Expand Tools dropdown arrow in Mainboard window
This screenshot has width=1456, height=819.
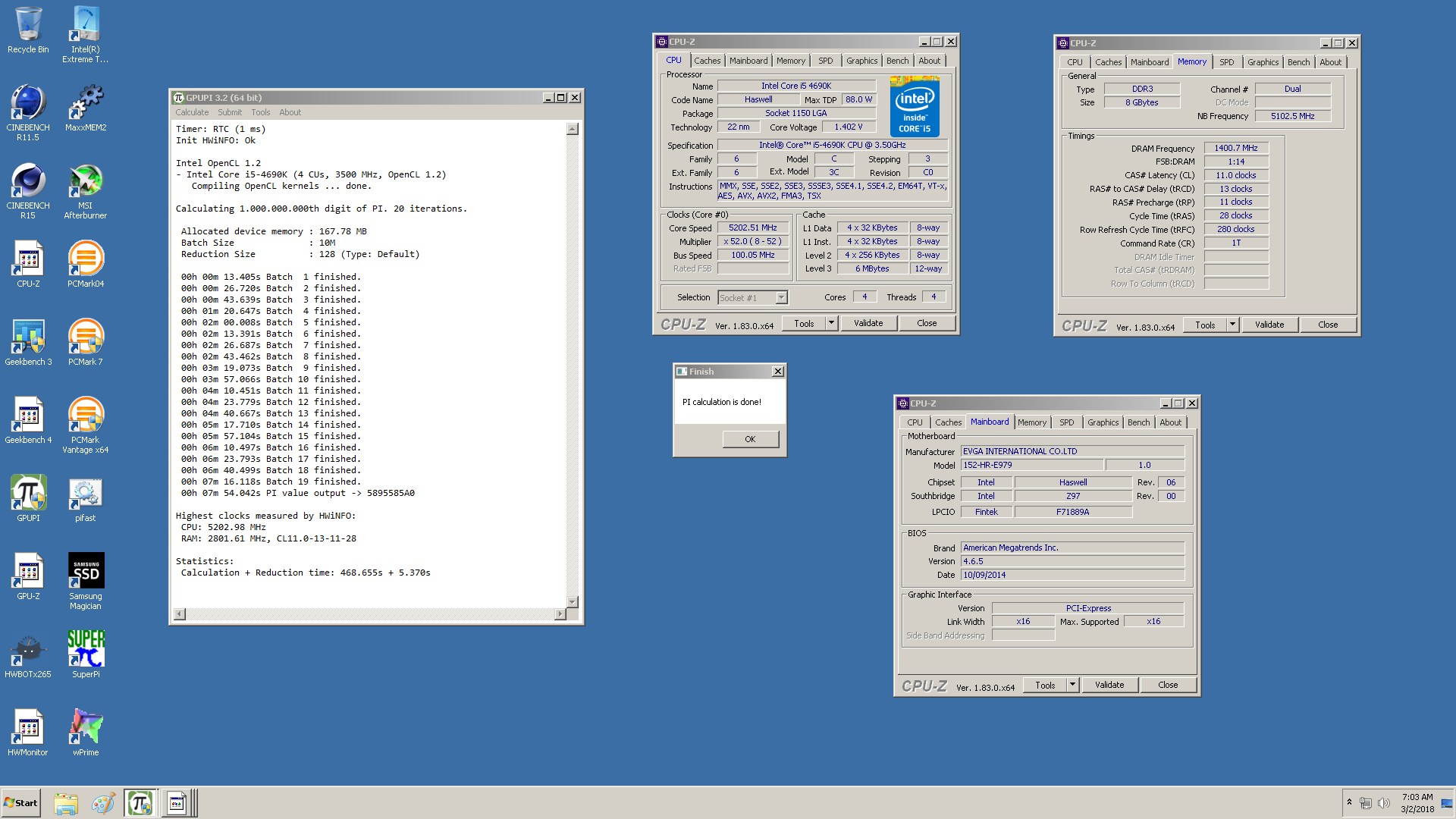coord(1072,686)
